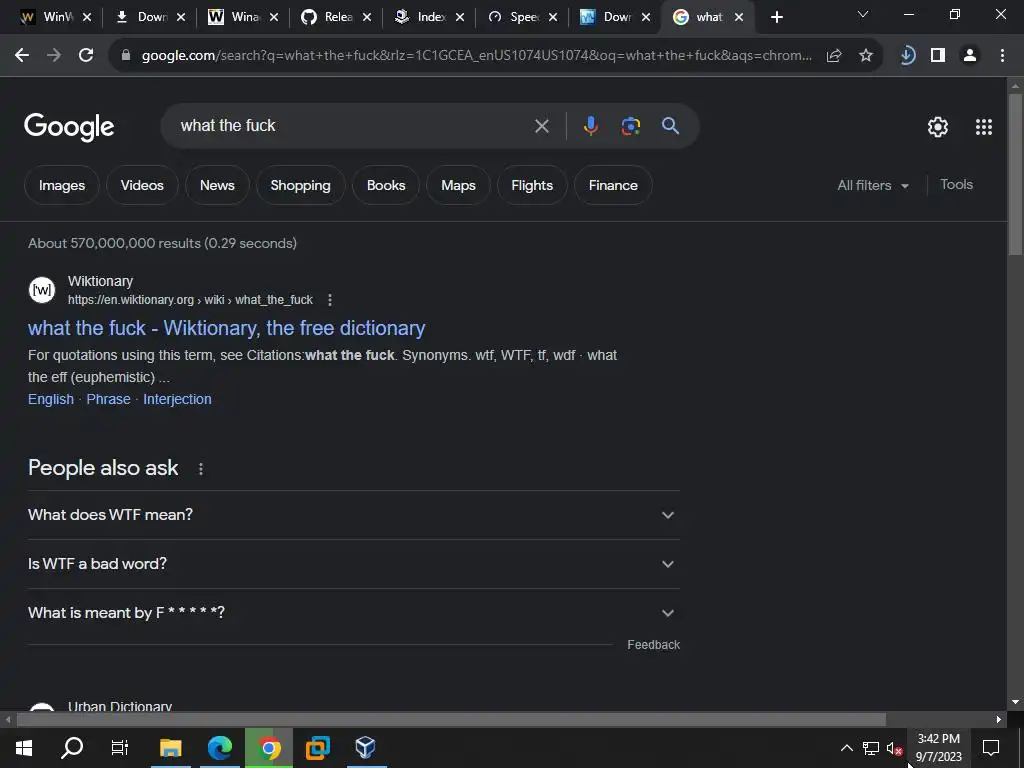Switch to the 'Spee' browser tab

coord(515,17)
